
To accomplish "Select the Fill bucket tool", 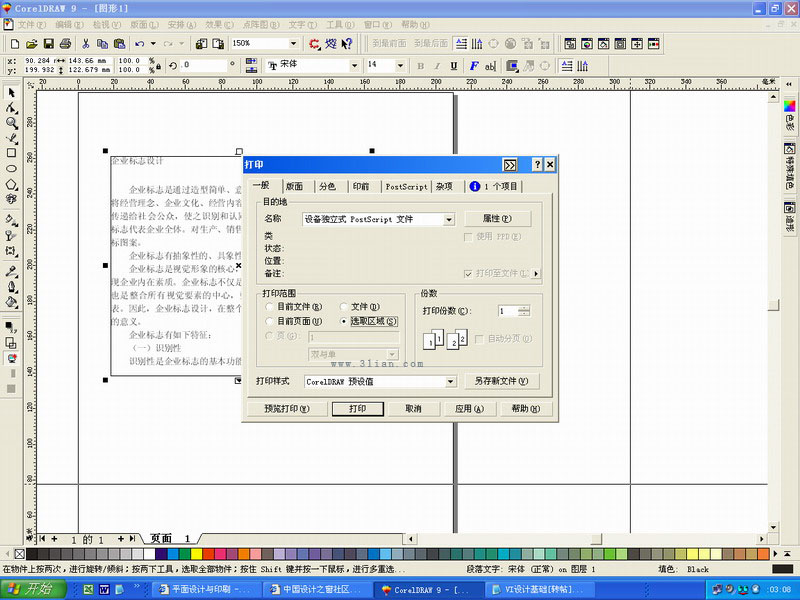I will [x=11, y=302].
